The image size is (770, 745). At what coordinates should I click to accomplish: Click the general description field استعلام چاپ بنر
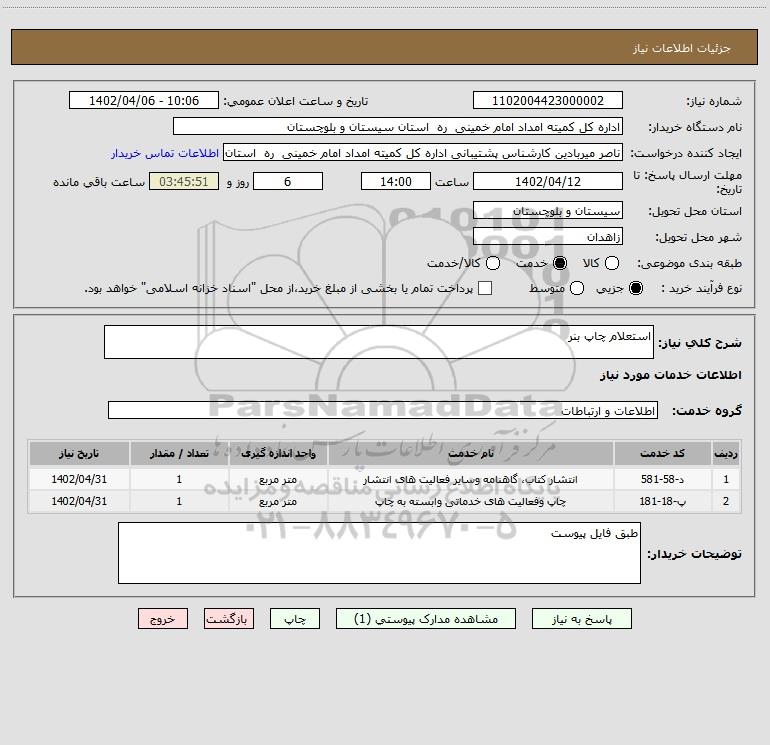(379, 342)
